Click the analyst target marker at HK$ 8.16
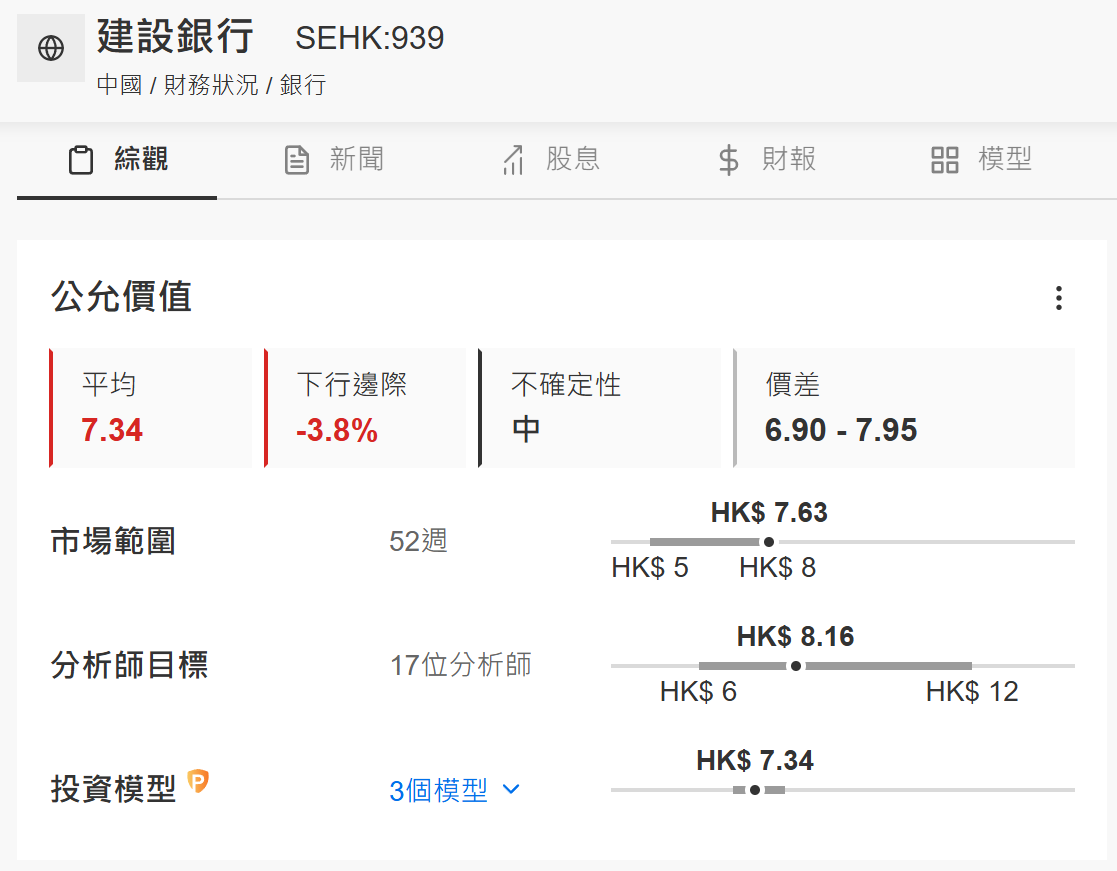1117x871 pixels. click(x=796, y=666)
